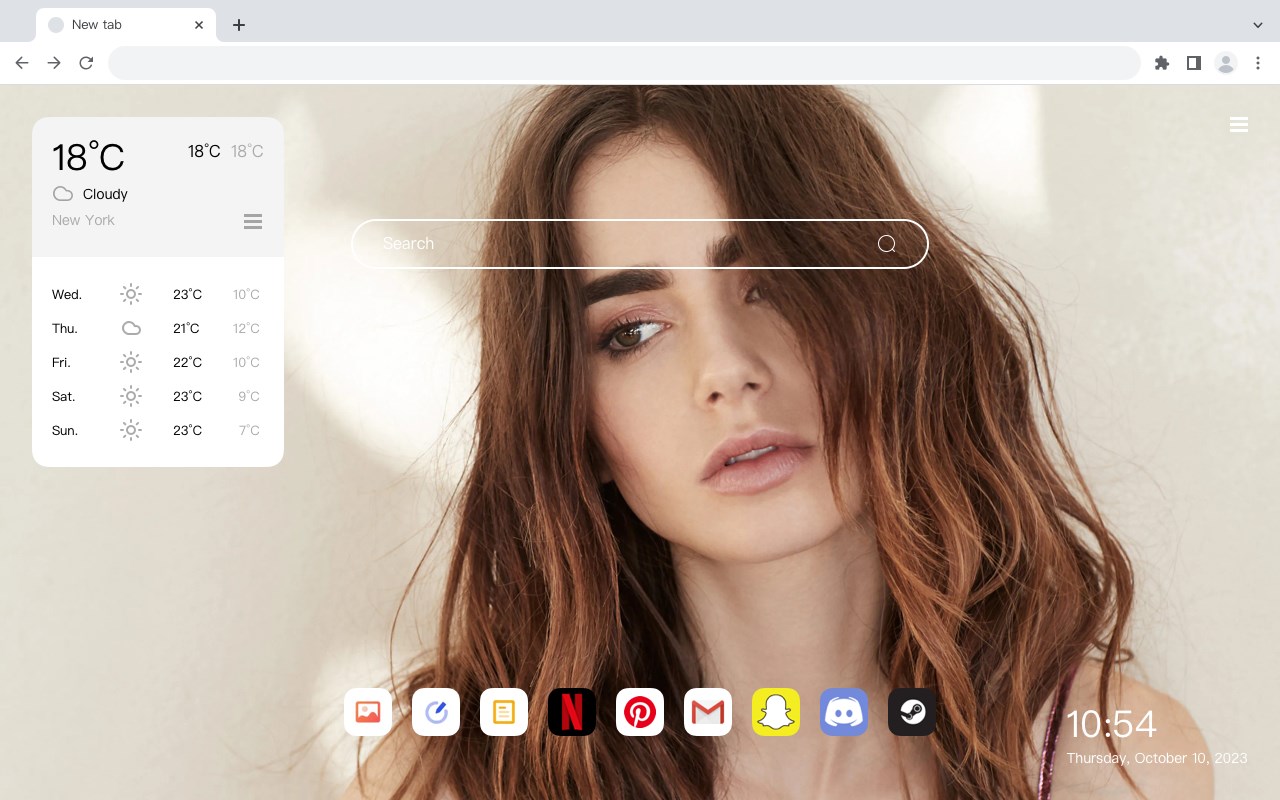
Task: Click into the page Search field
Action: [640, 244]
